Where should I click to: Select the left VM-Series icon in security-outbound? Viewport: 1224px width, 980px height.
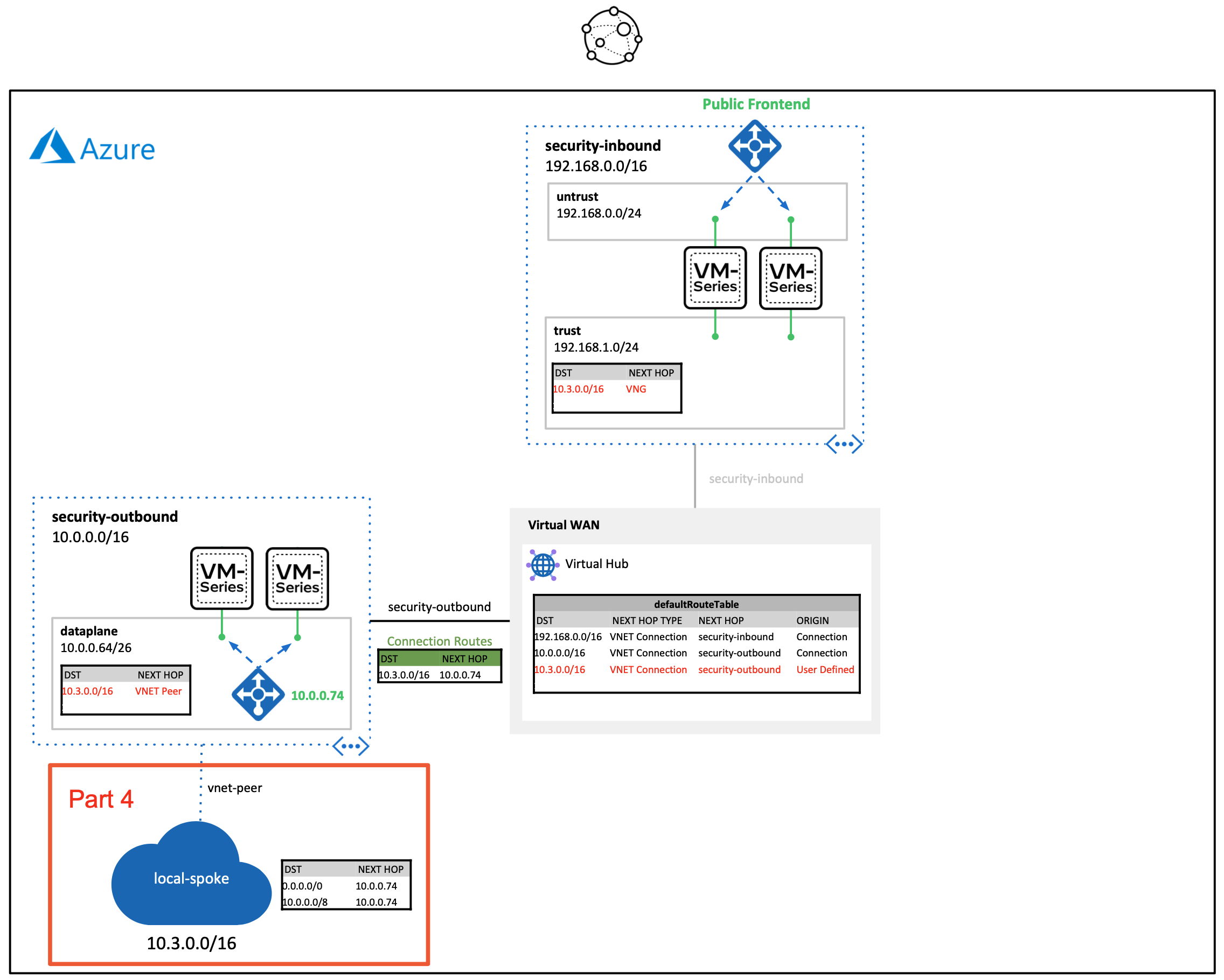[221, 578]
